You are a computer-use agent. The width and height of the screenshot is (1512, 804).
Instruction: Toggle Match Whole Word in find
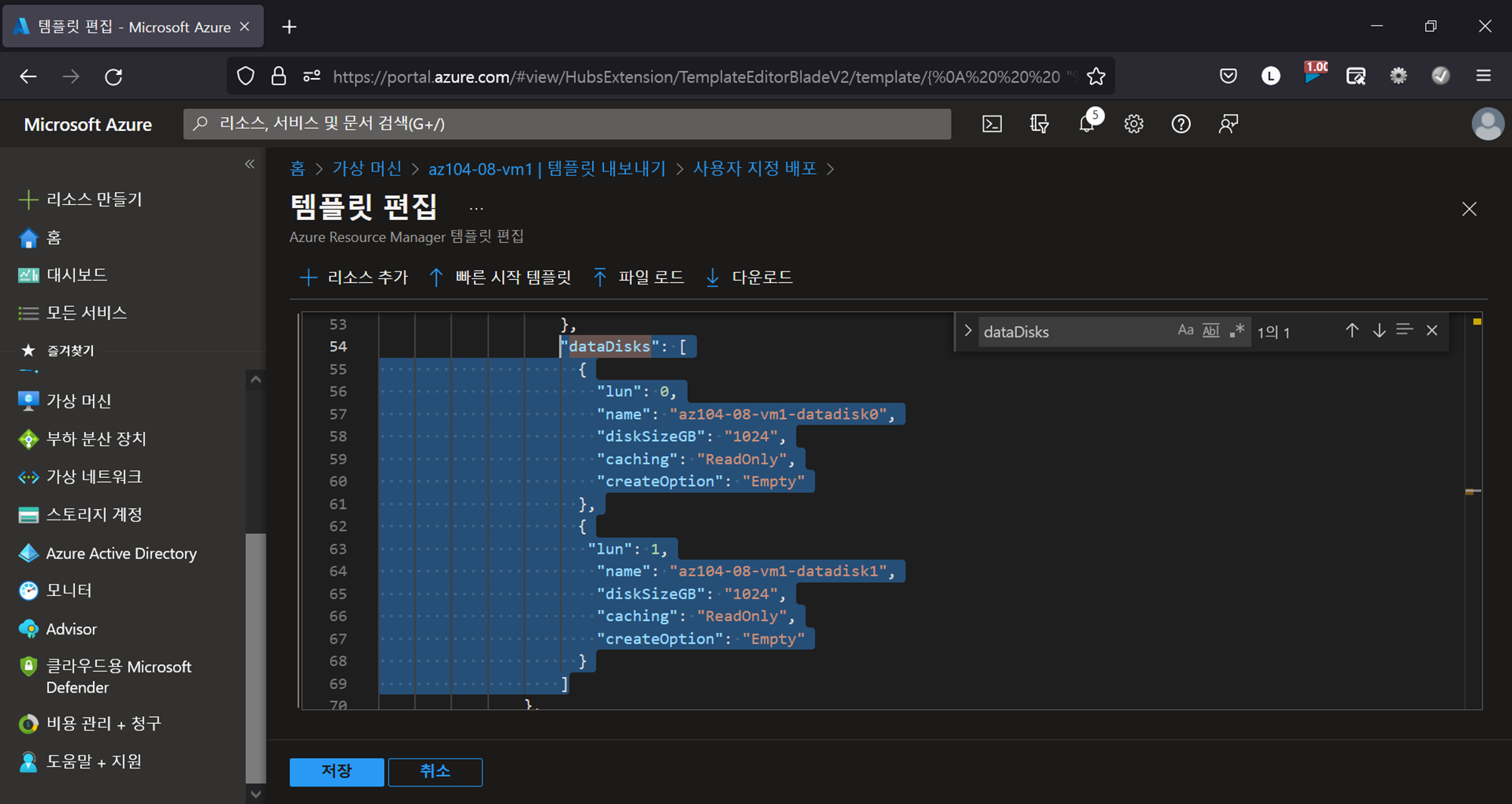tap(1211, 331)
